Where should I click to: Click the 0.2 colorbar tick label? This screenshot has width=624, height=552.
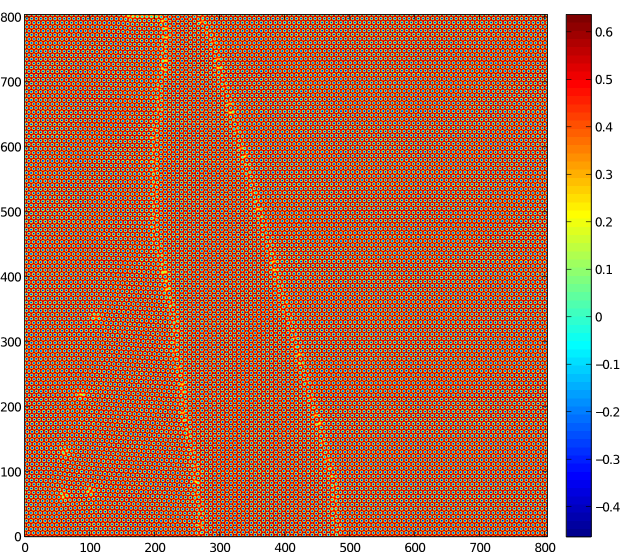(x=604, y=222)
